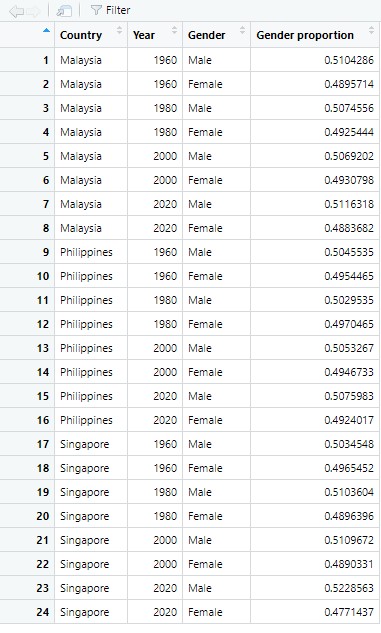Click the 0.5228563 proportion cell
The height and width of the screenshot is (633, 381).
click(x=349, y=588)
